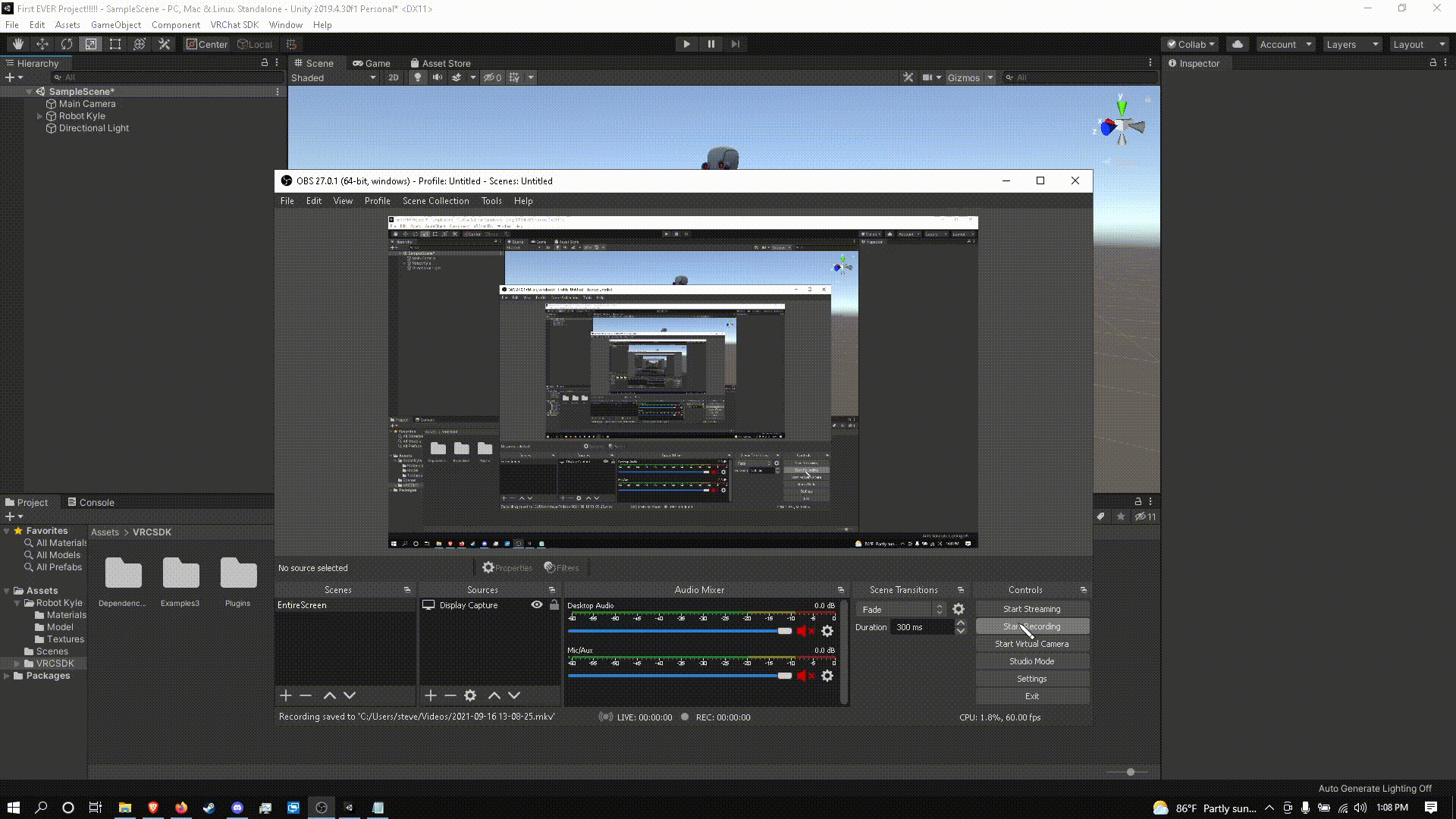The image size is (1456, 819).
Task: Select the Rotate tool in Unity toolbar
Action: pyautogui.click(x=66, y=44)
